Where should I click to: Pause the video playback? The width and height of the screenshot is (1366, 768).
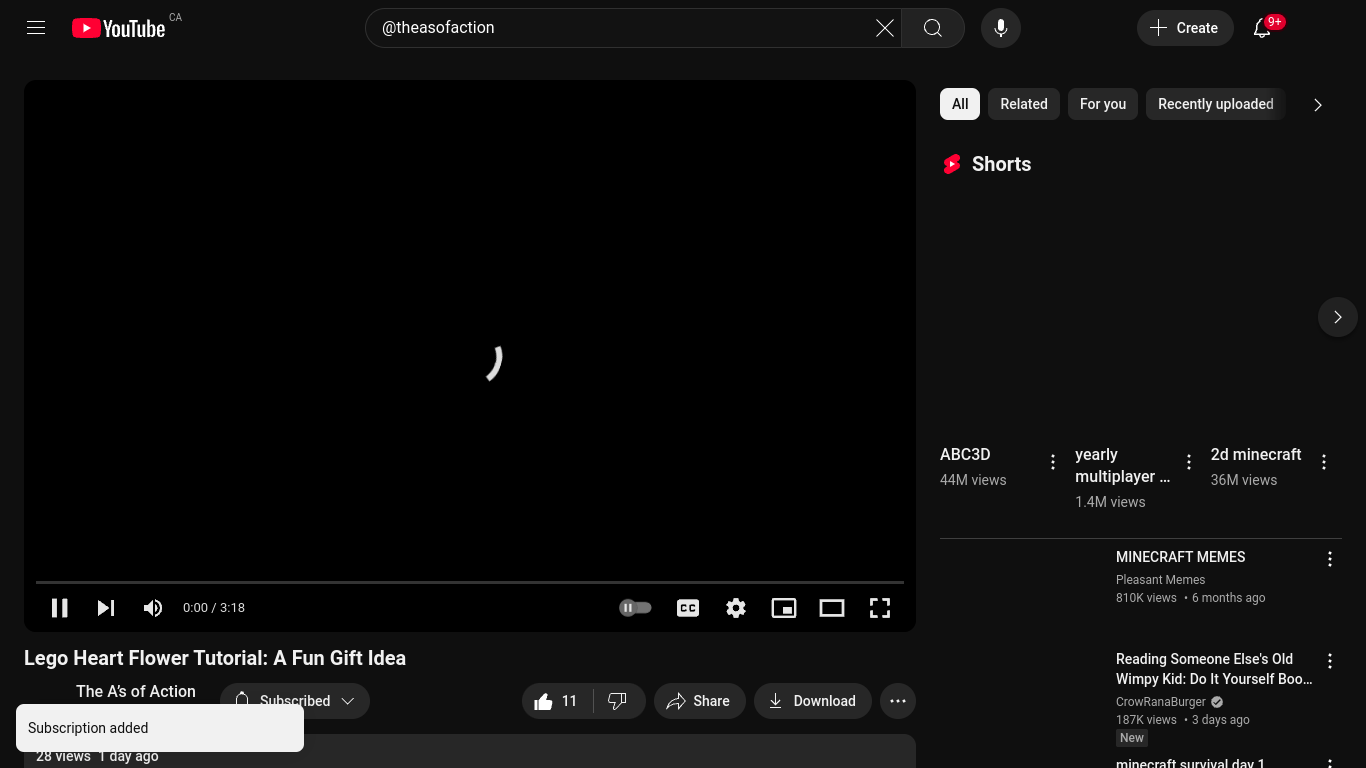tap(60, 608)
